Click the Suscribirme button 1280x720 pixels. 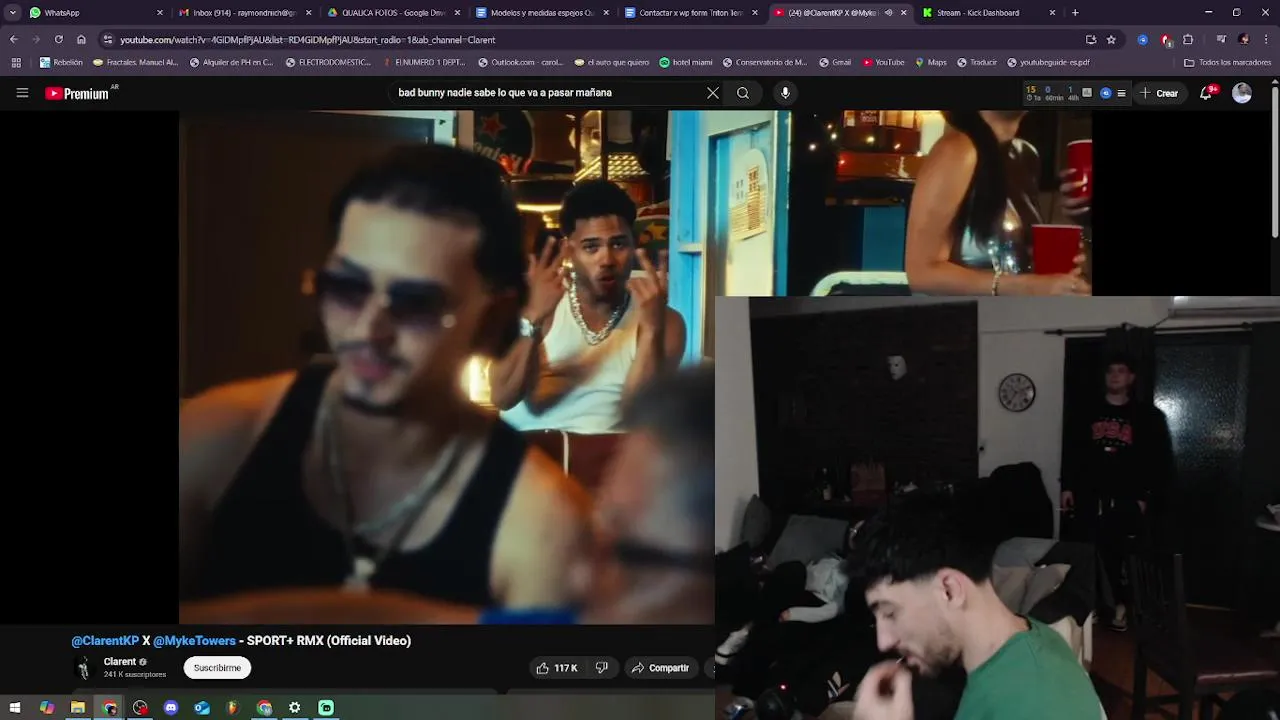coord(217,668)
